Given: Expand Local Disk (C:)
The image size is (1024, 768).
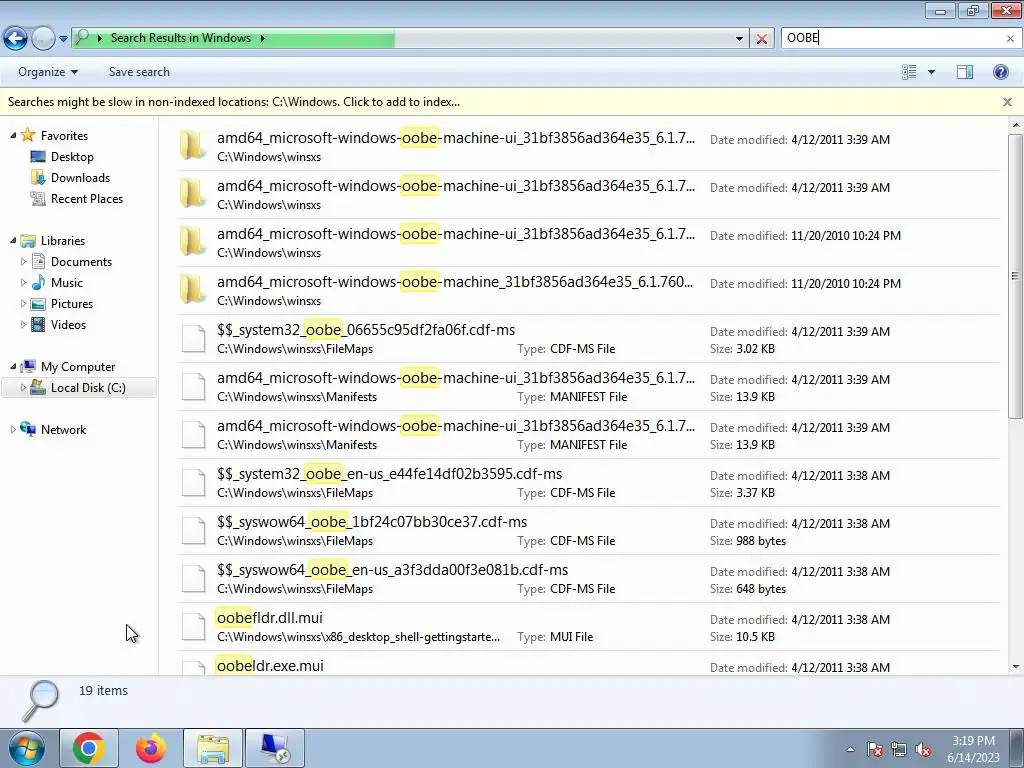Looking at the screenshot, I should pyautogui.click(x=24, y=387).
